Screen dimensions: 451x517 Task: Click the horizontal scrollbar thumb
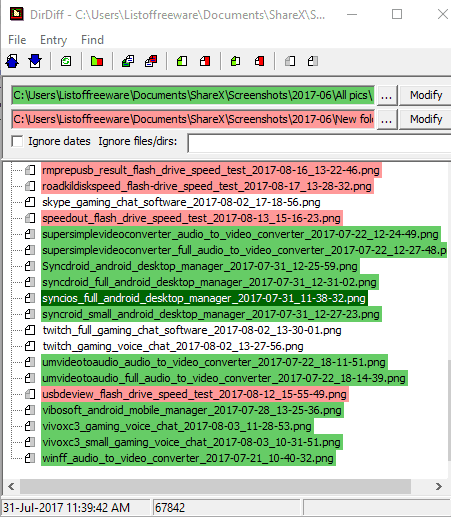(215, 486)
